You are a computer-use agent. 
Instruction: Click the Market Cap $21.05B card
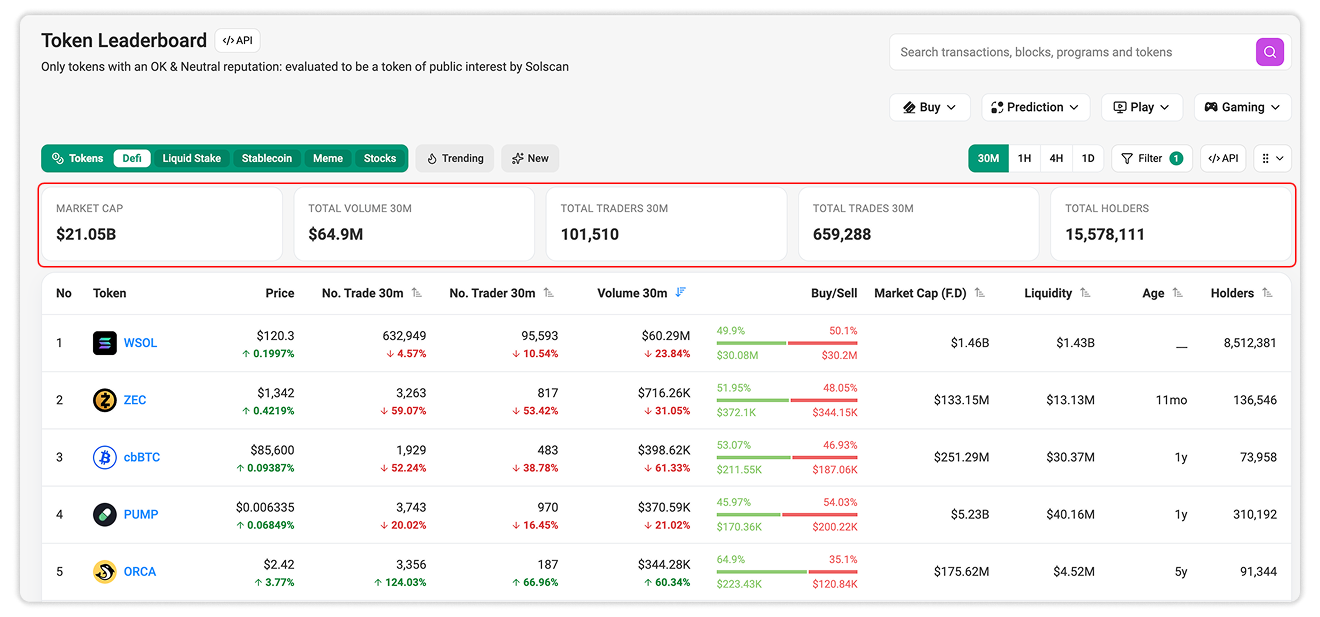click(161, 224)
